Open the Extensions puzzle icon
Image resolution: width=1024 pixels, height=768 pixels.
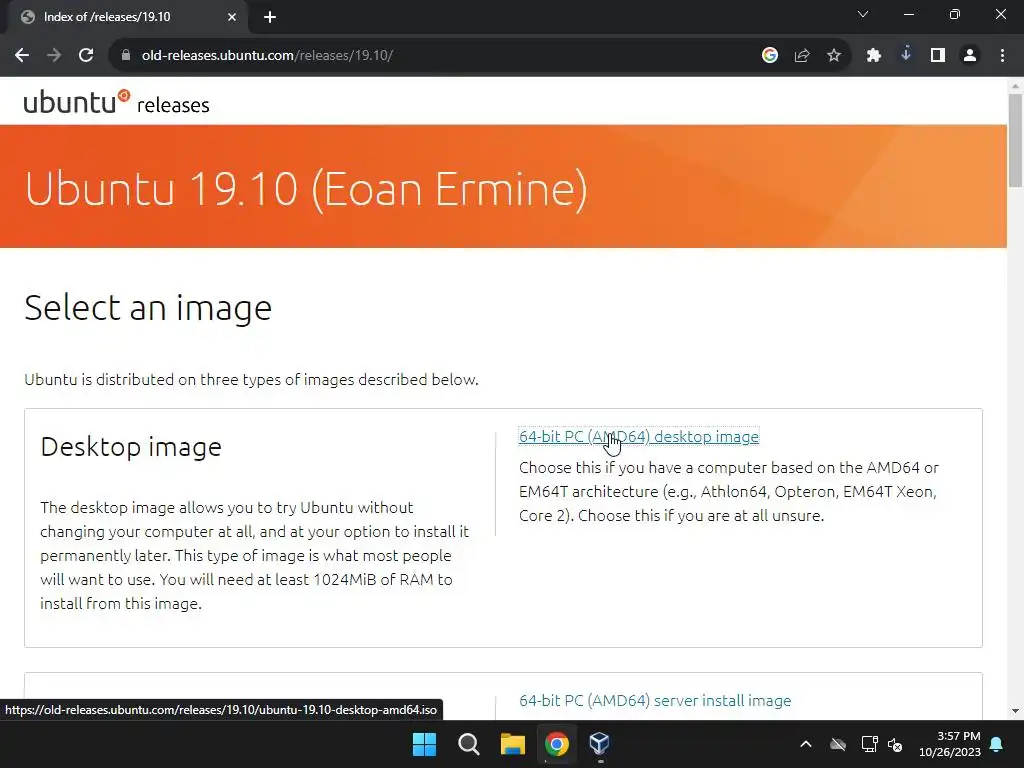[874, 56]
